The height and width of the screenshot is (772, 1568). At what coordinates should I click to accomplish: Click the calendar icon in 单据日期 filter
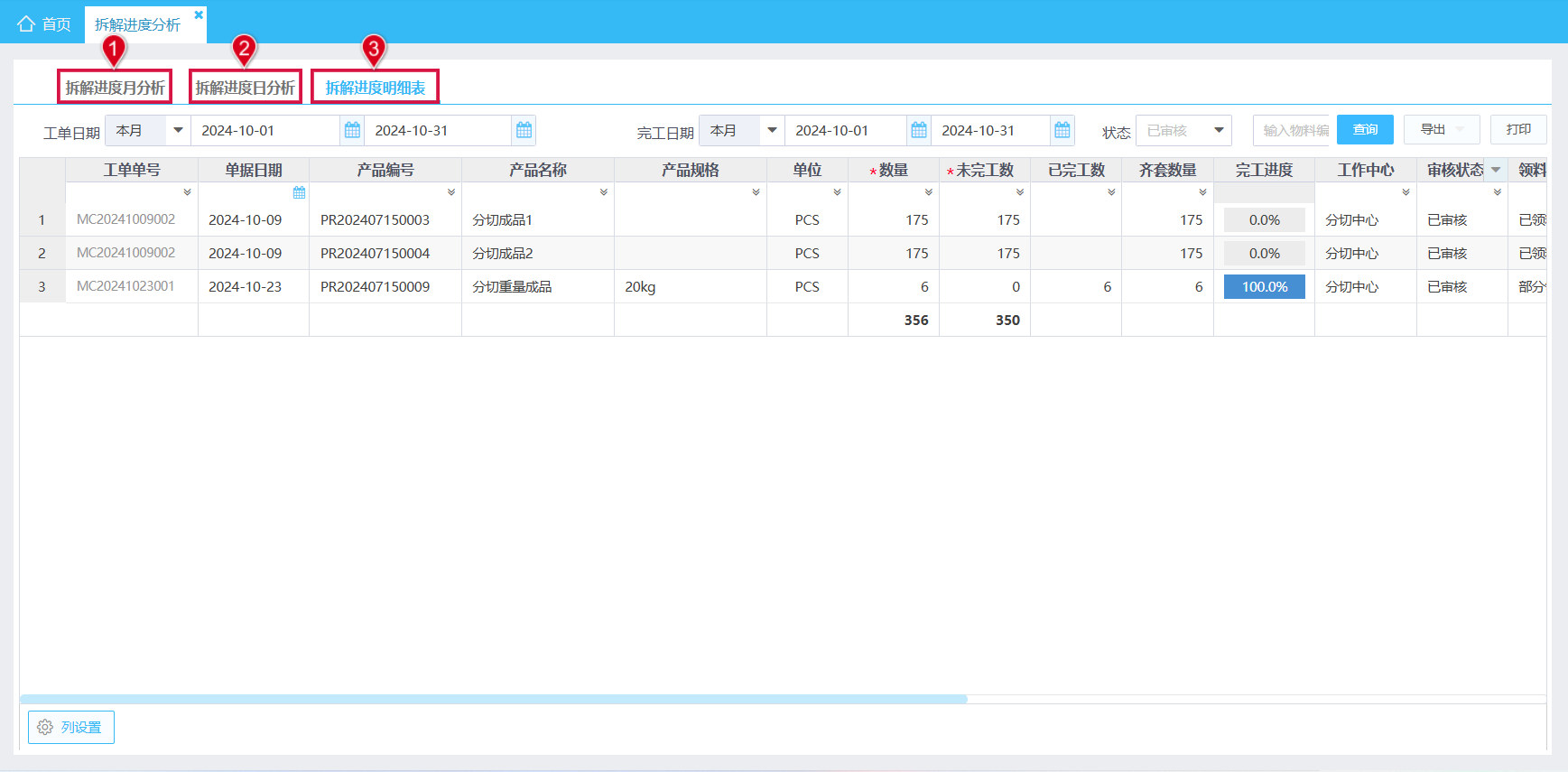coord(300,192)
